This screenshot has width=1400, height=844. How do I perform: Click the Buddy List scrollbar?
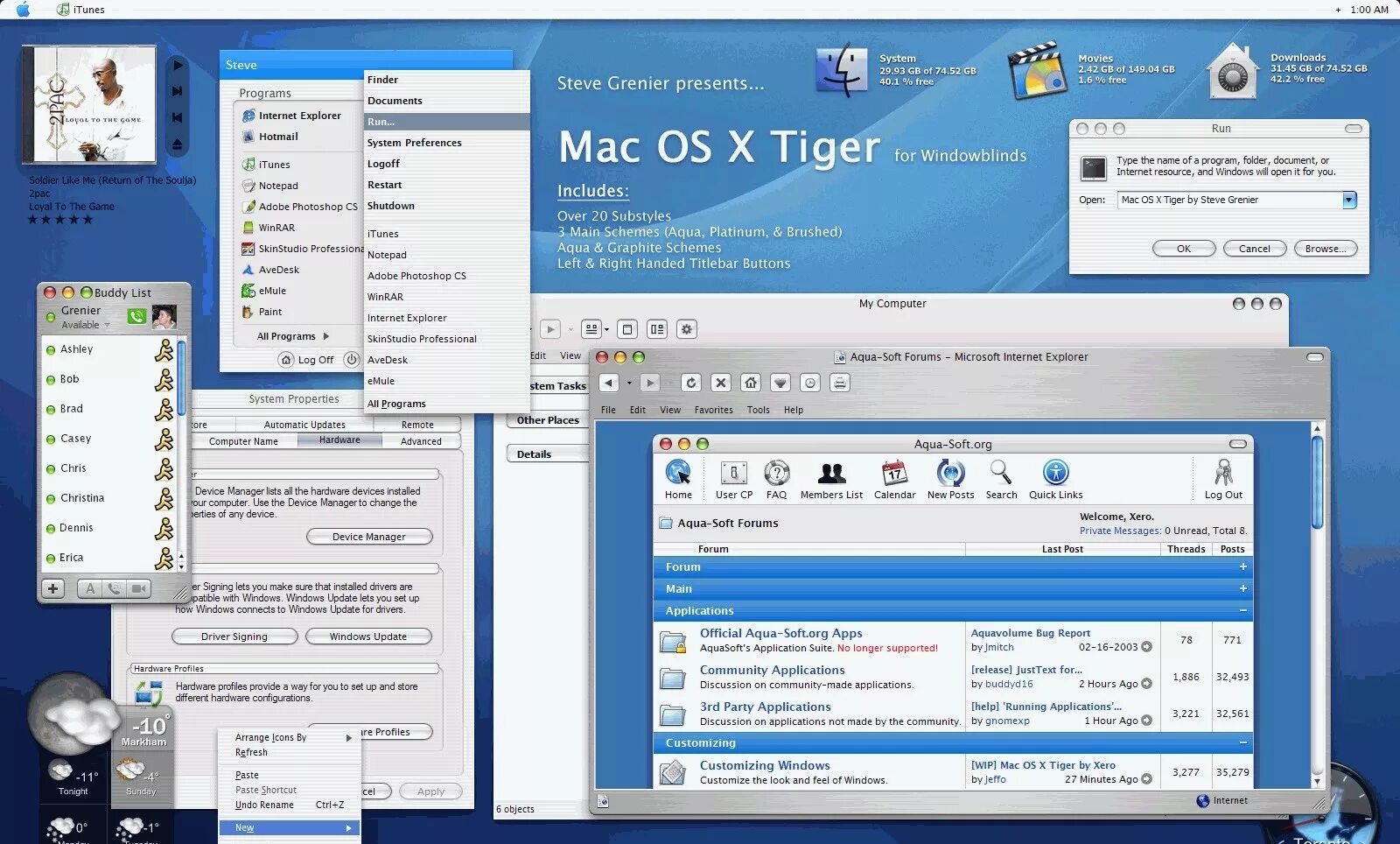[181, 379]
